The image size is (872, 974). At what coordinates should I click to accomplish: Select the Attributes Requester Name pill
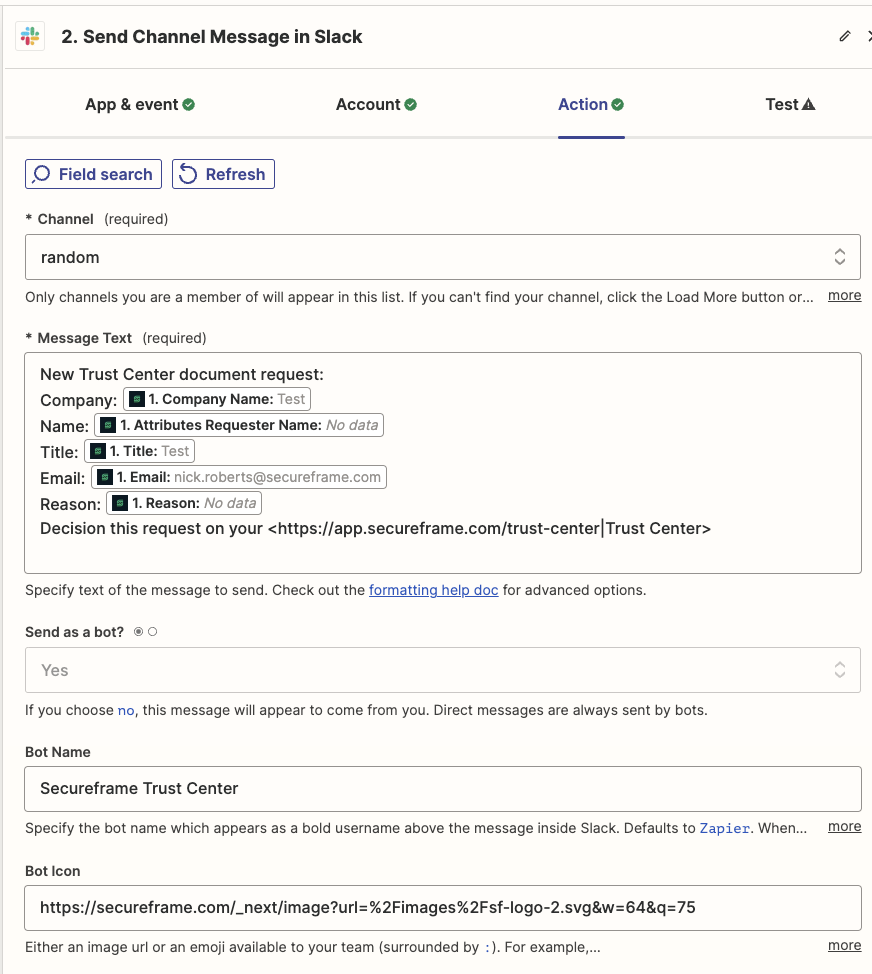238,425
